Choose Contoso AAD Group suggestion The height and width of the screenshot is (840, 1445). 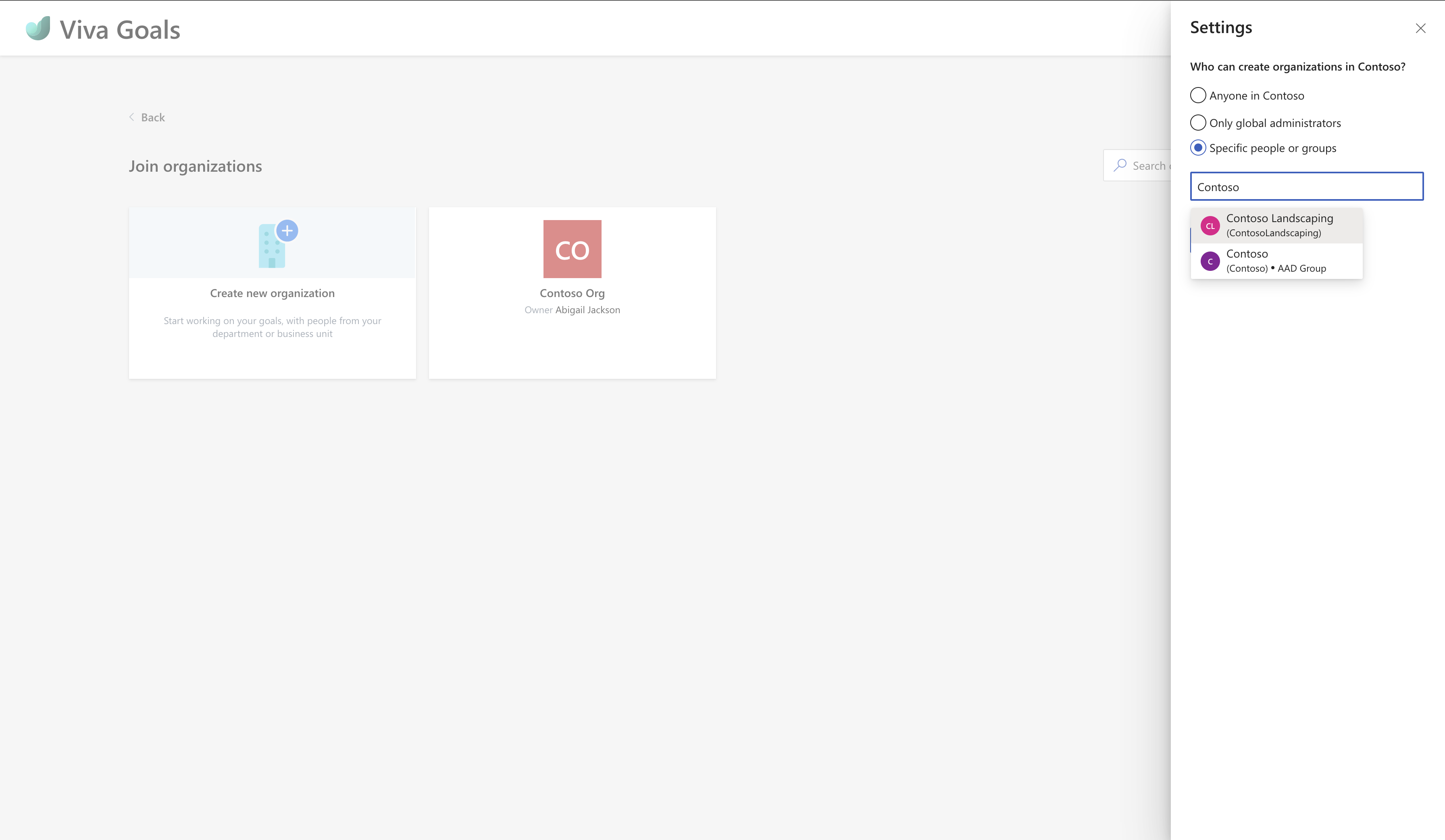pos(1276,261)
